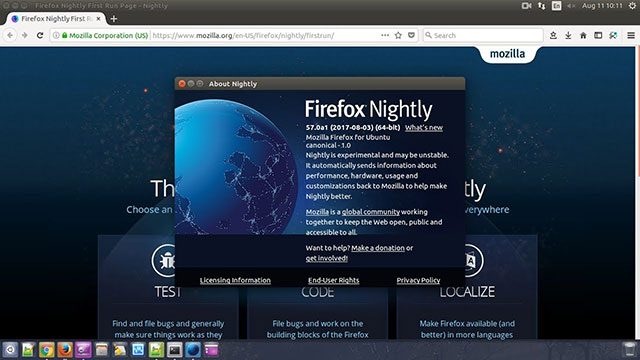Launch Google Chrome from the dock
Viewport: 640px width, 360px height.
pyautogui.click(x=47, y=350)
